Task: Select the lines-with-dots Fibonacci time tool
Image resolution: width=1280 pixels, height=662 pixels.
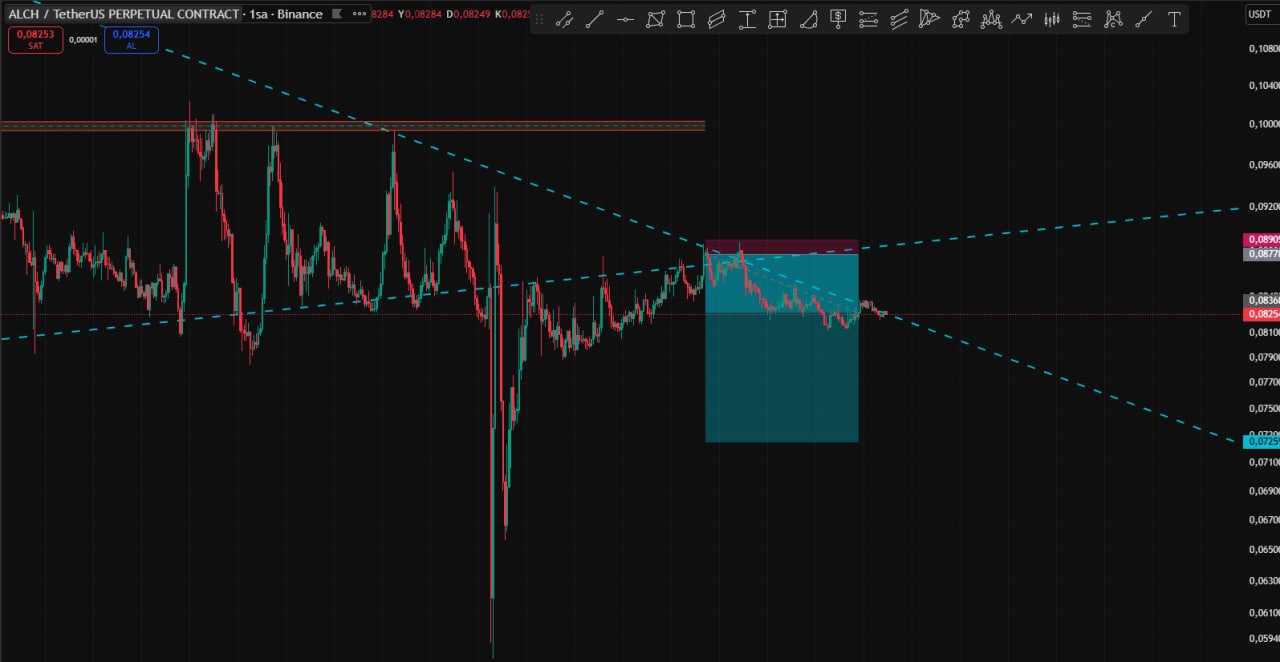Action: (1082, 19)
